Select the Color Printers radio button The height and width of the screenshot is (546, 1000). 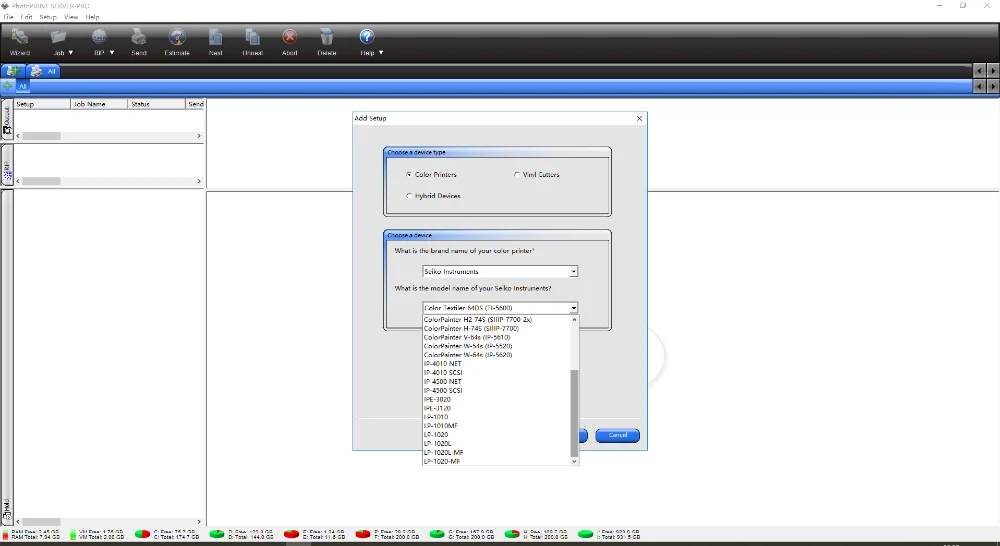click(409, 175)
